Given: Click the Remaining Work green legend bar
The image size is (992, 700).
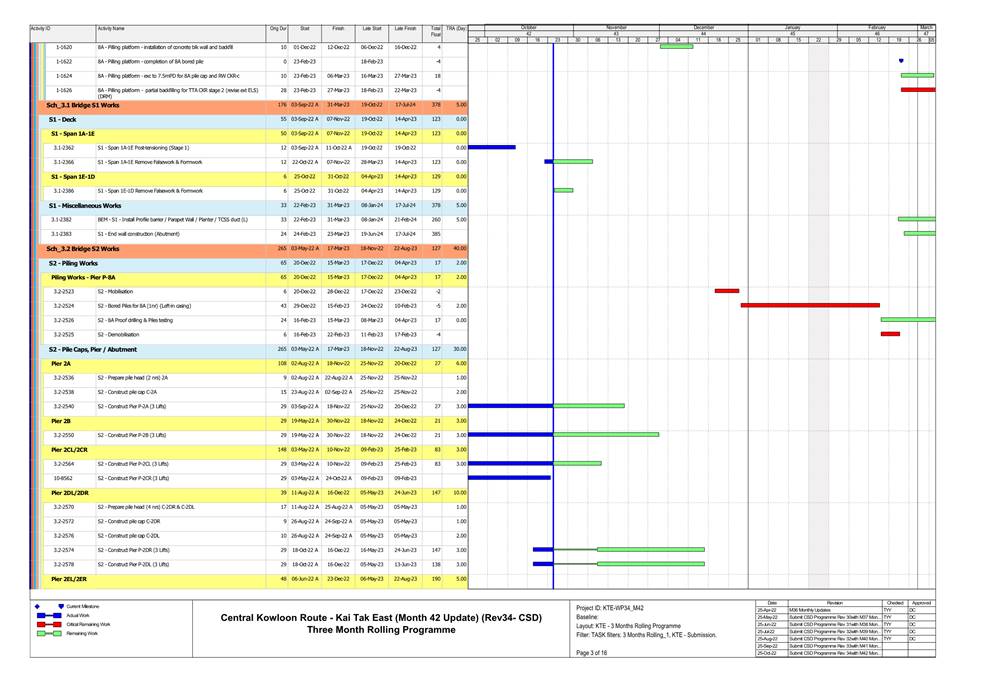Looking at the screenshot, I should click(48, 633).
